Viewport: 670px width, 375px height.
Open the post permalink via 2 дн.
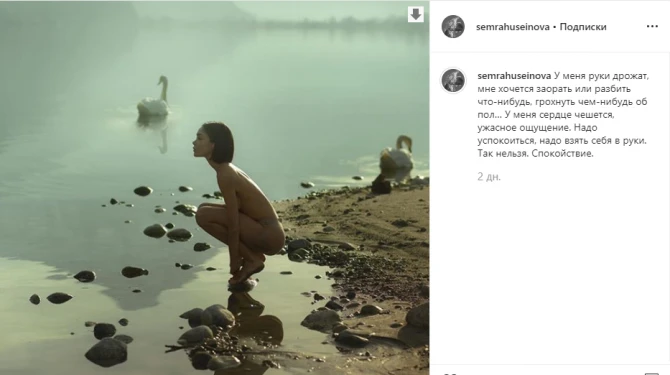coord(489,177)
